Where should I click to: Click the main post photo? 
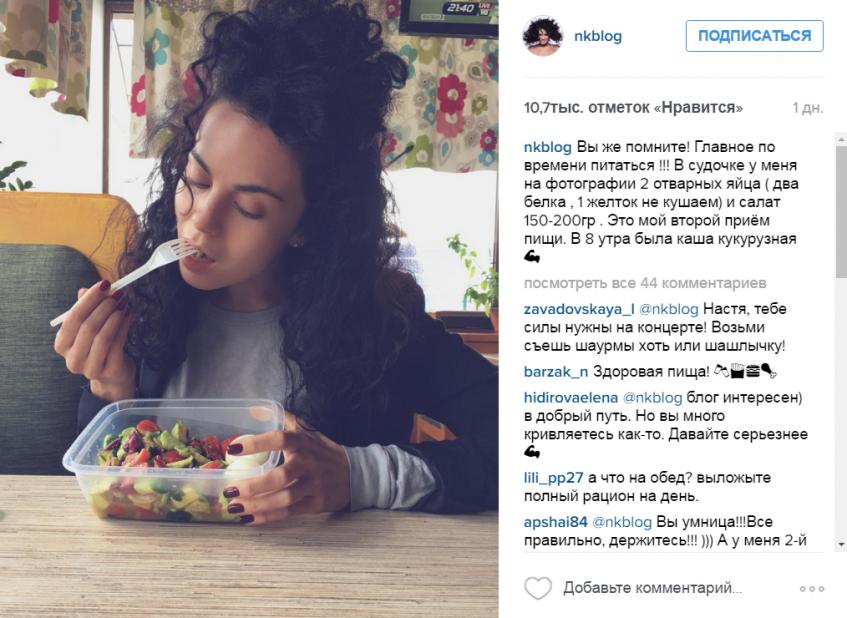[x=249, y=309]
